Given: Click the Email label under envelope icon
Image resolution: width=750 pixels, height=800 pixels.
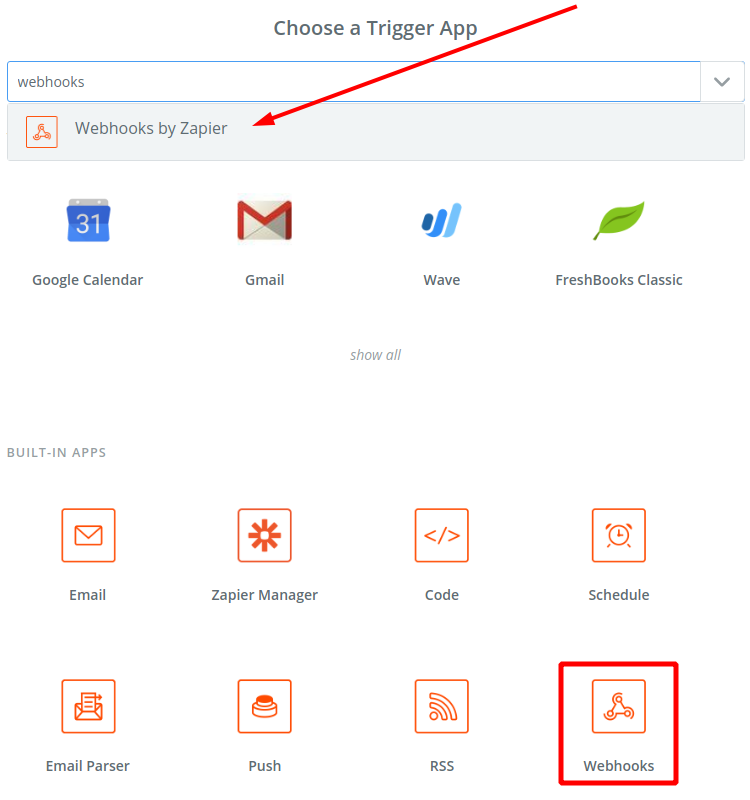Looking at the screenshot, I should coord(88,595).
